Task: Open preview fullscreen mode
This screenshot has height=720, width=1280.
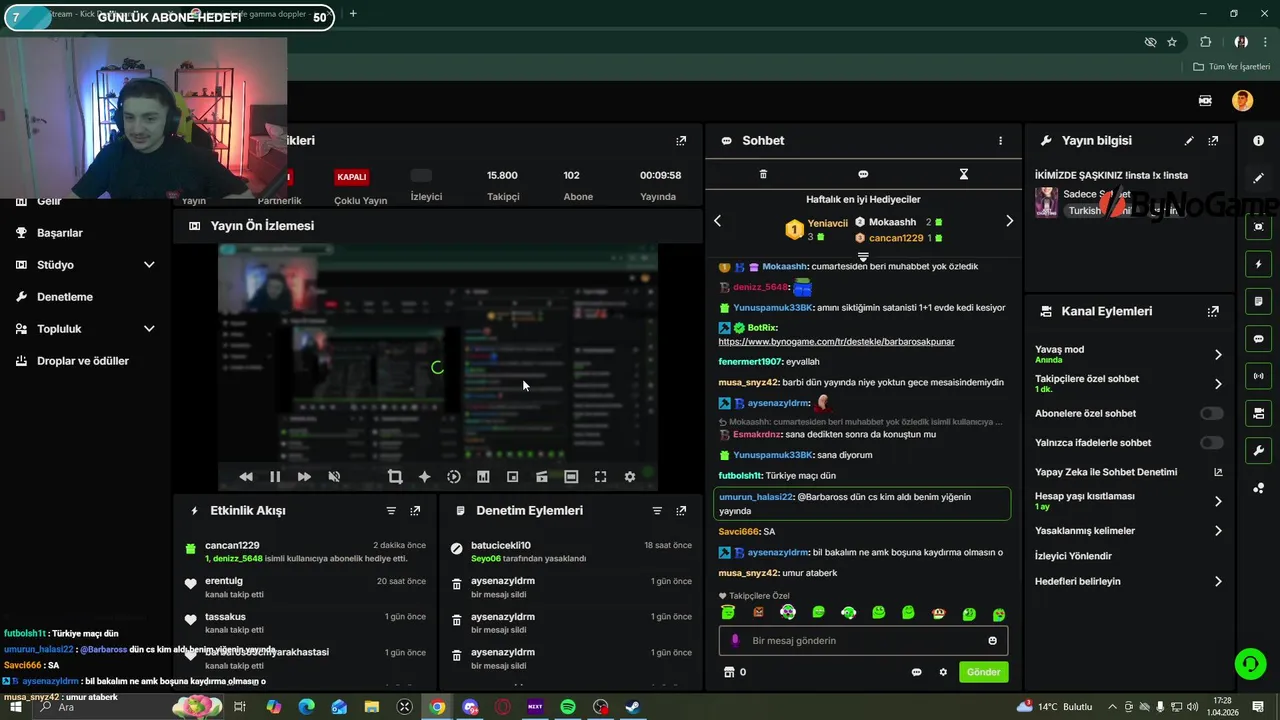Action: (x=601, y=477)
